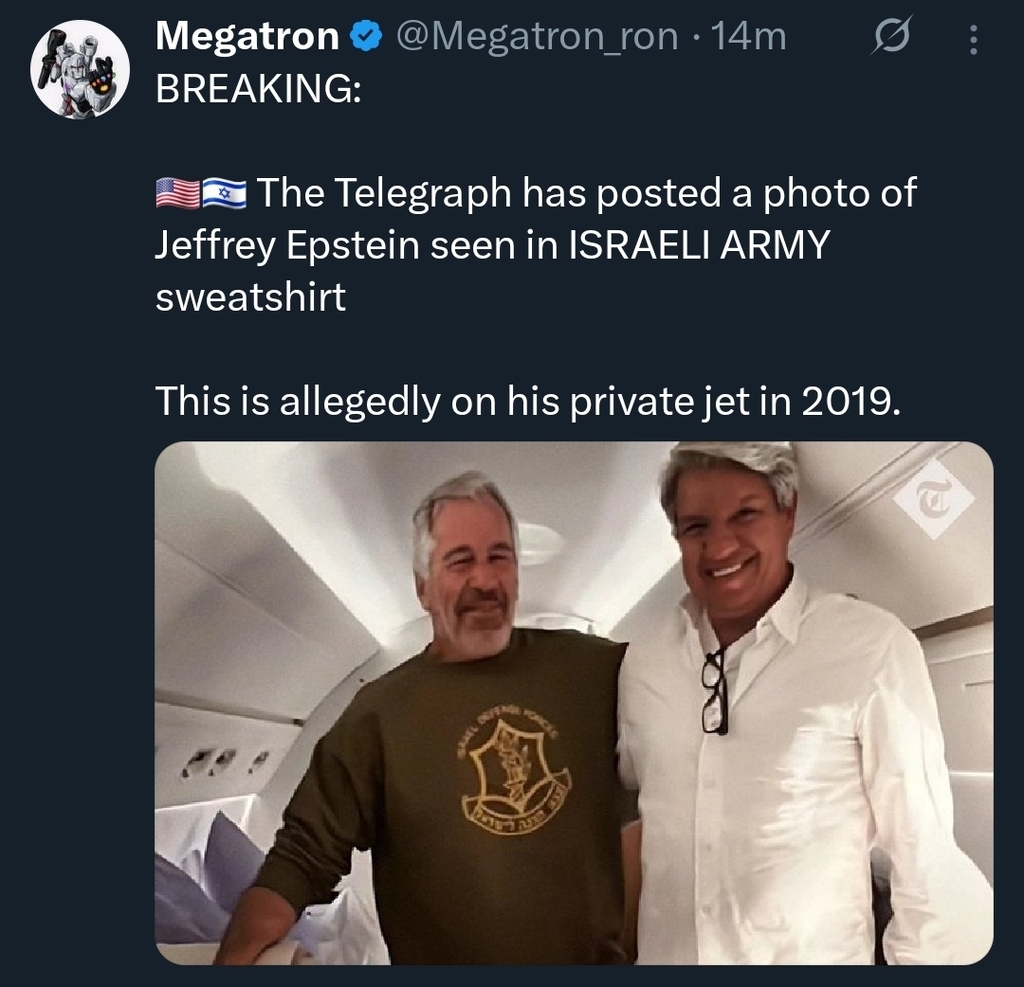Open the Megatron display name link

248,37
